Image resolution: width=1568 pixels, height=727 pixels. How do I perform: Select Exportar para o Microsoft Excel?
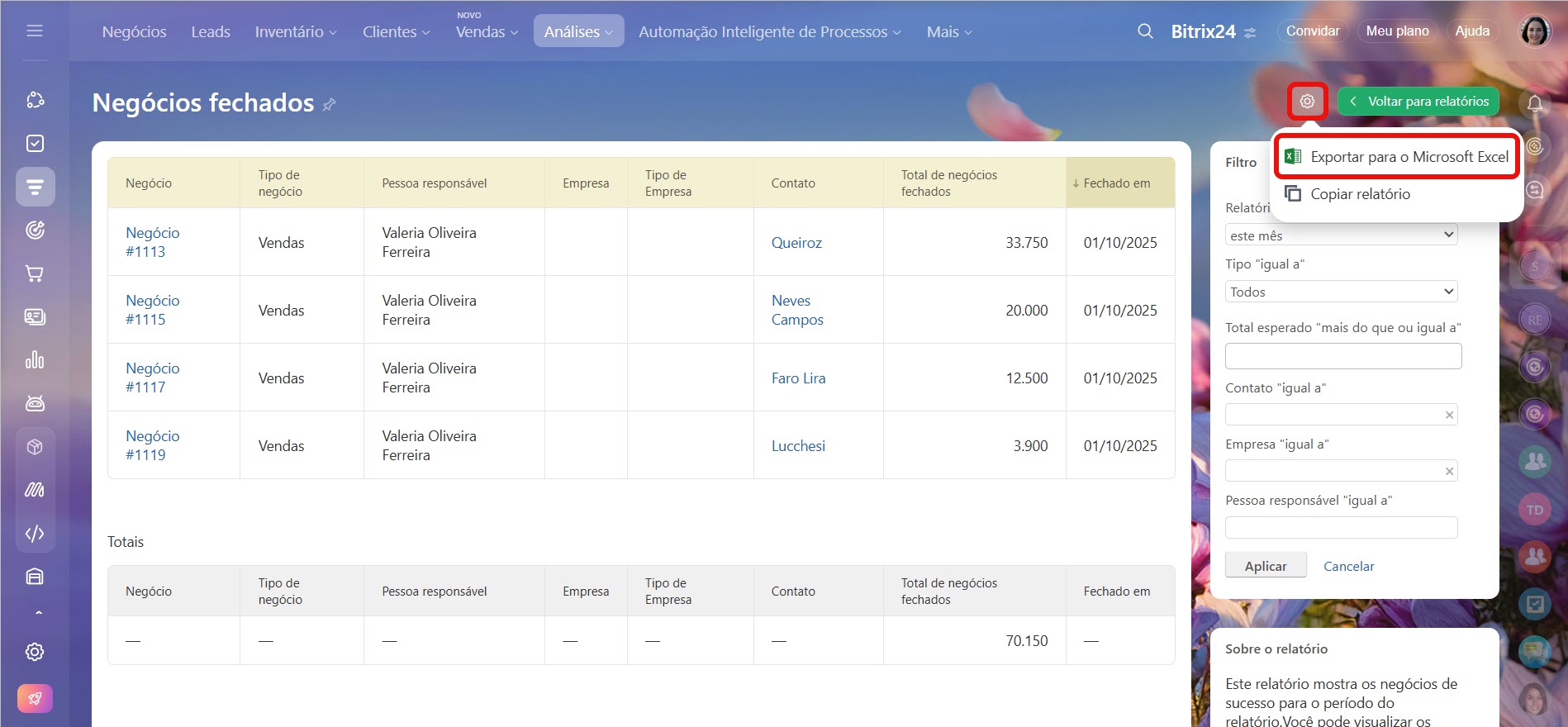1409,157
